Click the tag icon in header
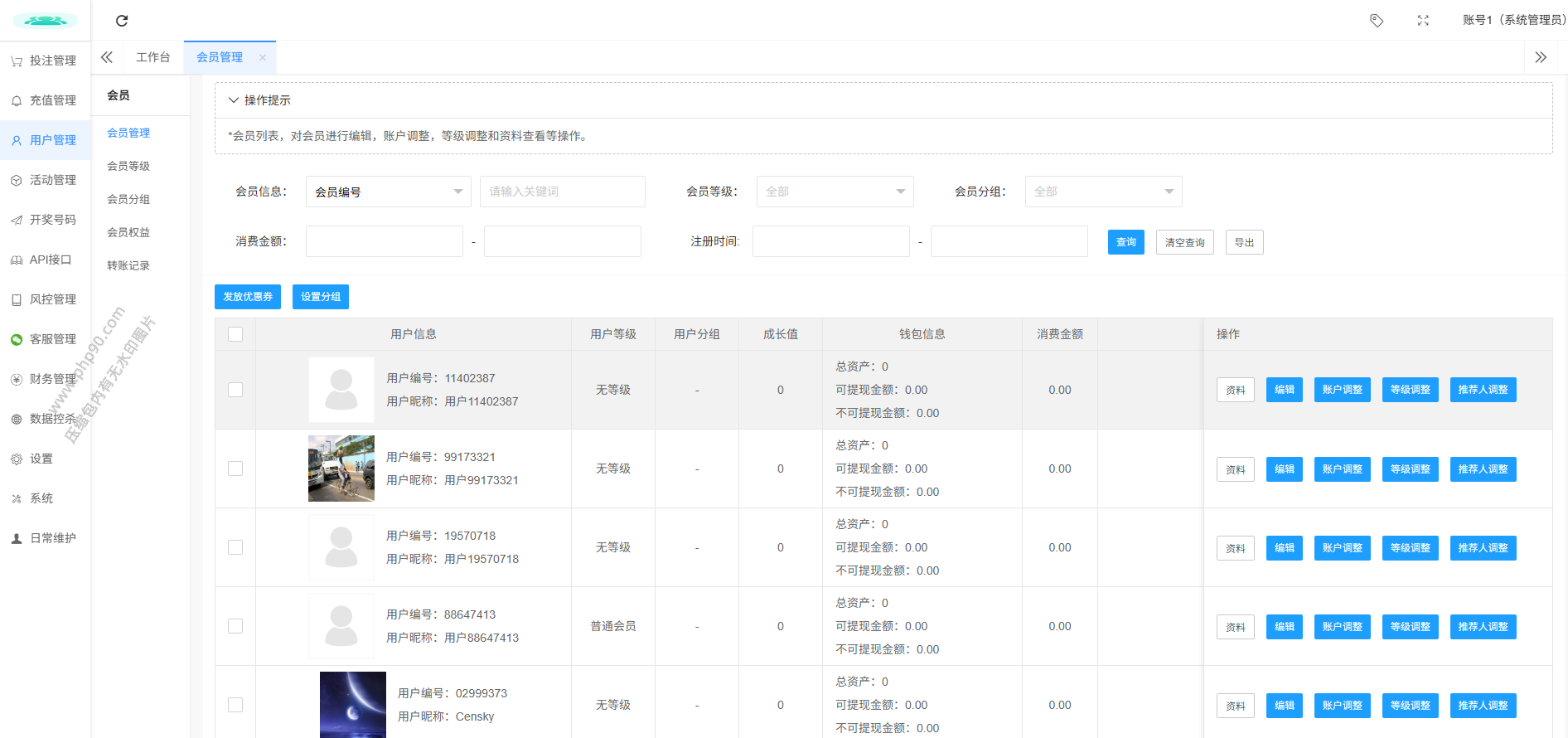The height and width of the screenshot is (738, 1568). 1377,21
